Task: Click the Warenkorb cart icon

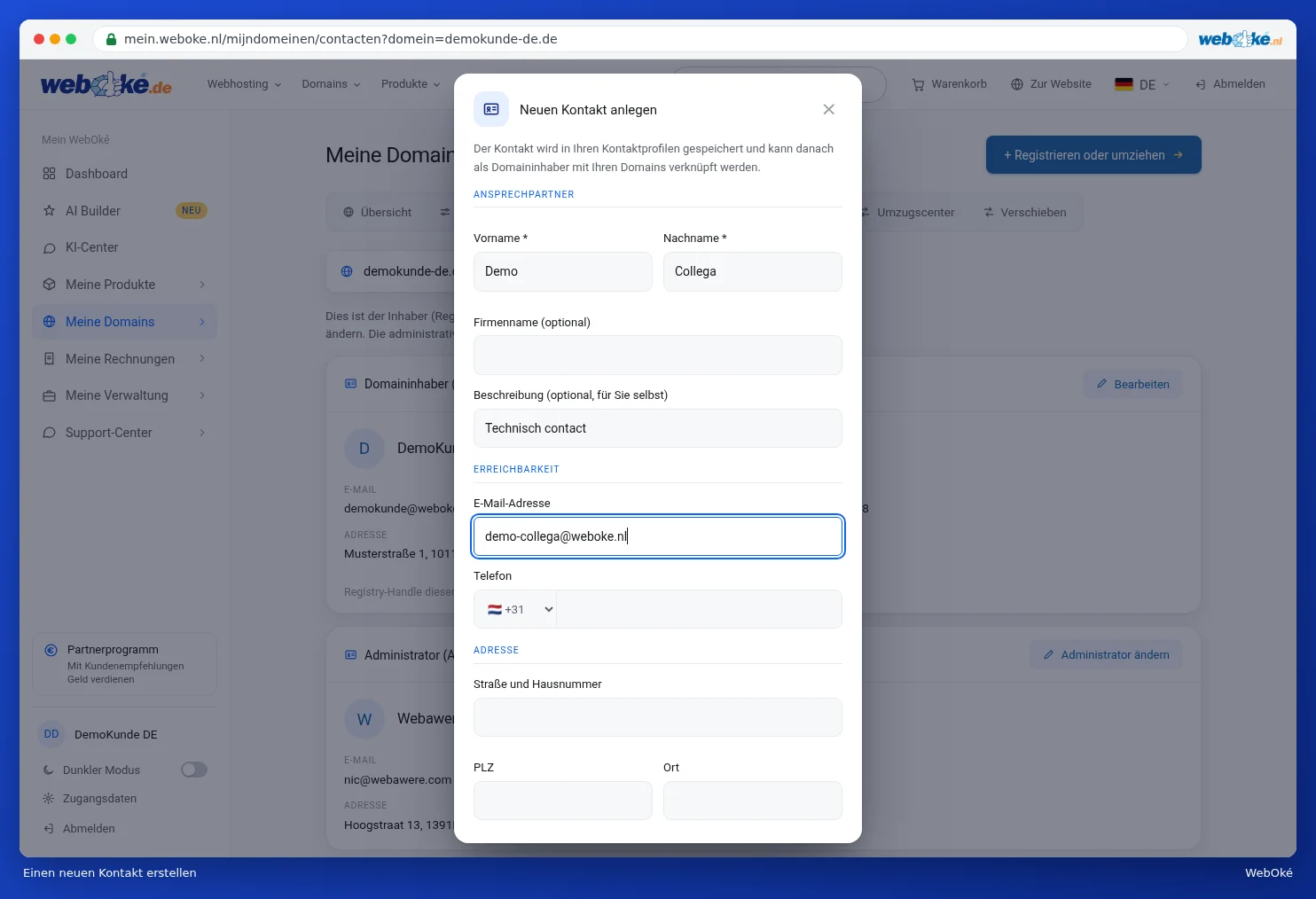Action: (x=918, y=84)
